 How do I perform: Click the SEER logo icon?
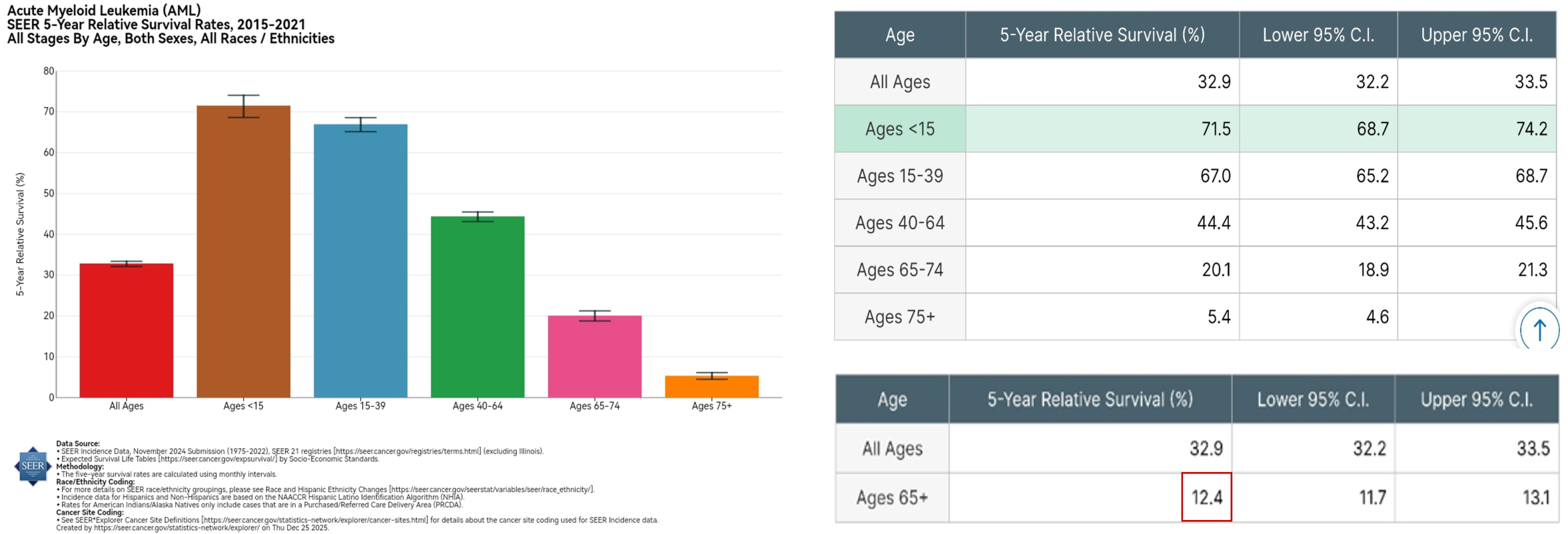33,466
